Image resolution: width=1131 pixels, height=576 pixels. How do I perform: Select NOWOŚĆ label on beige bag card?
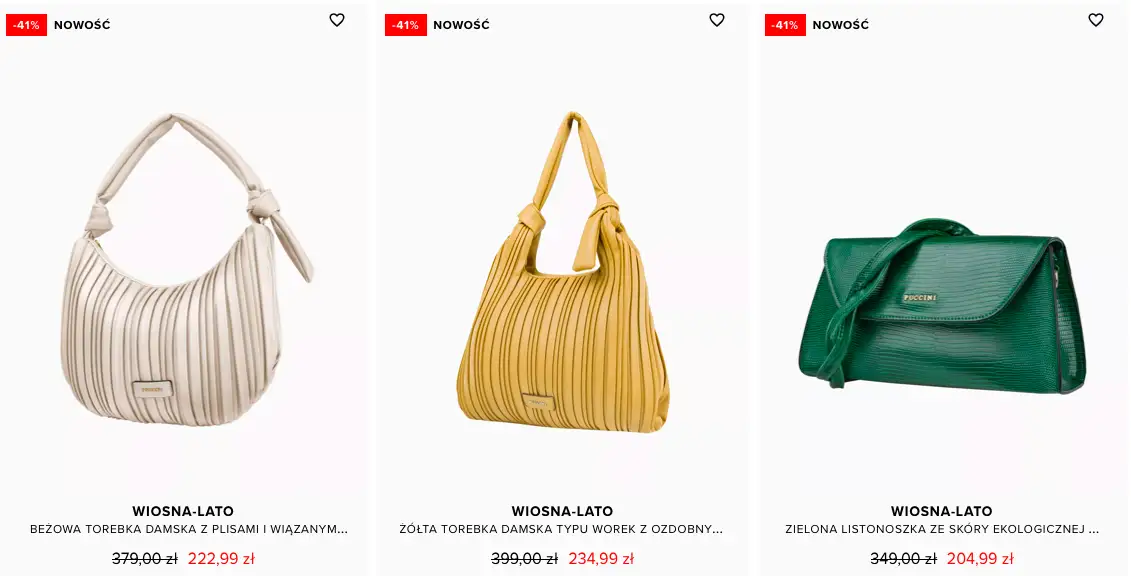click(x=82, y=25)
